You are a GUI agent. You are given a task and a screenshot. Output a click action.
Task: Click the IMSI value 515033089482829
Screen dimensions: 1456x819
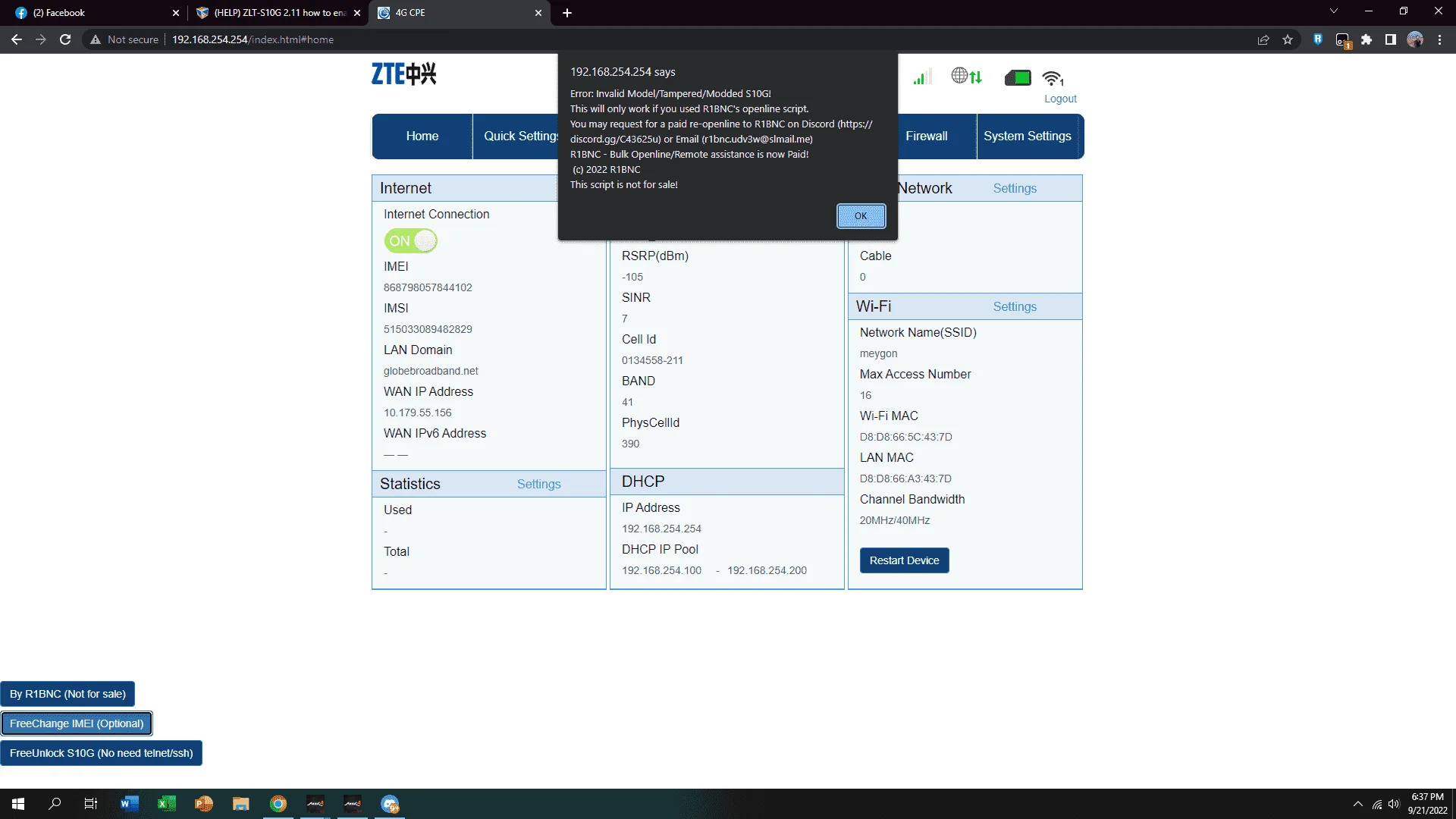428,329
